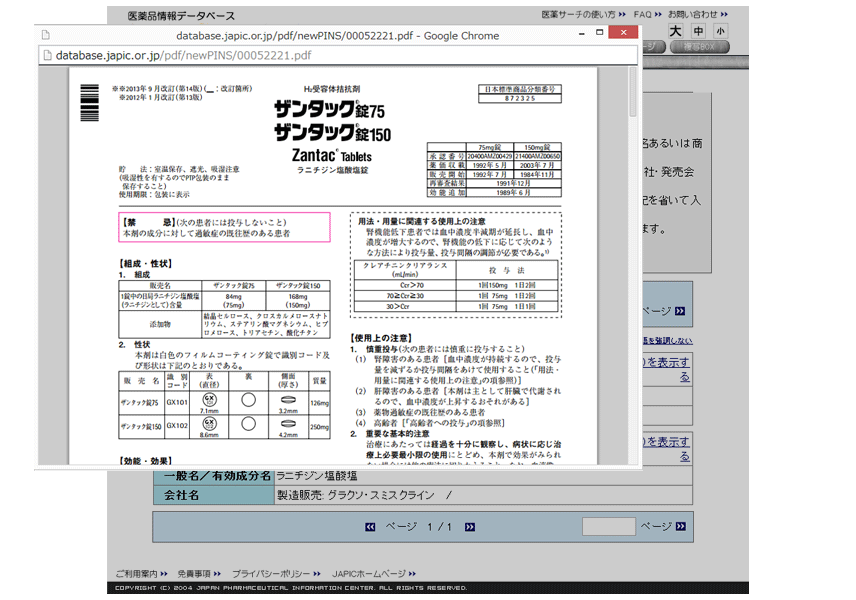
Task: Open the ご利用案内 footer link
Action: click(141, 574)
